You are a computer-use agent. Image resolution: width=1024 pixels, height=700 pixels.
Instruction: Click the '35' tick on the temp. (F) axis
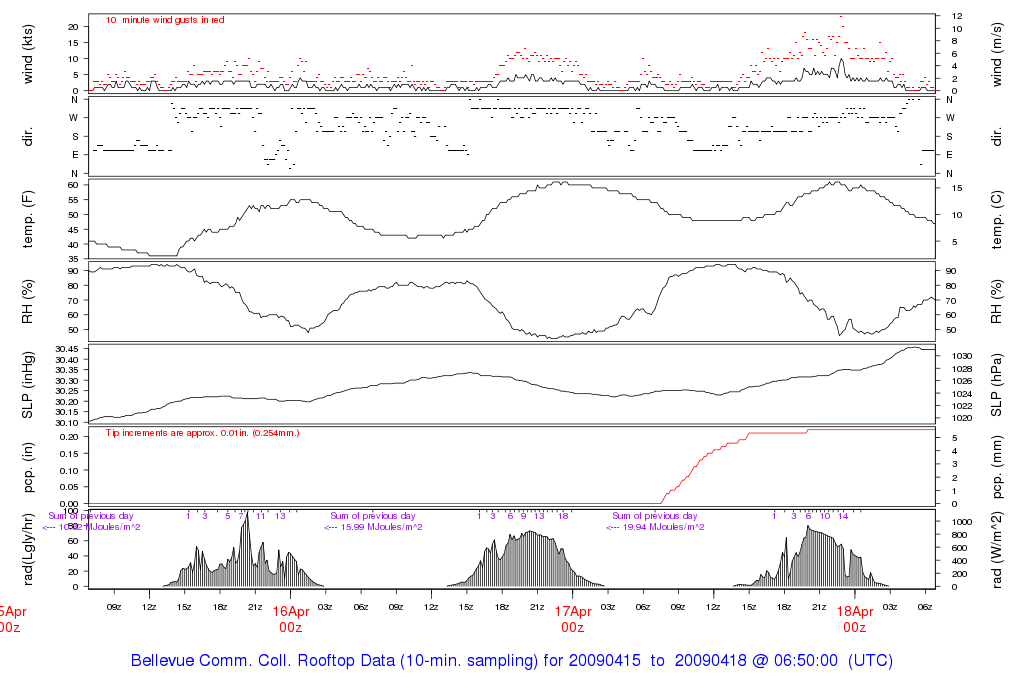coord(74,259)
